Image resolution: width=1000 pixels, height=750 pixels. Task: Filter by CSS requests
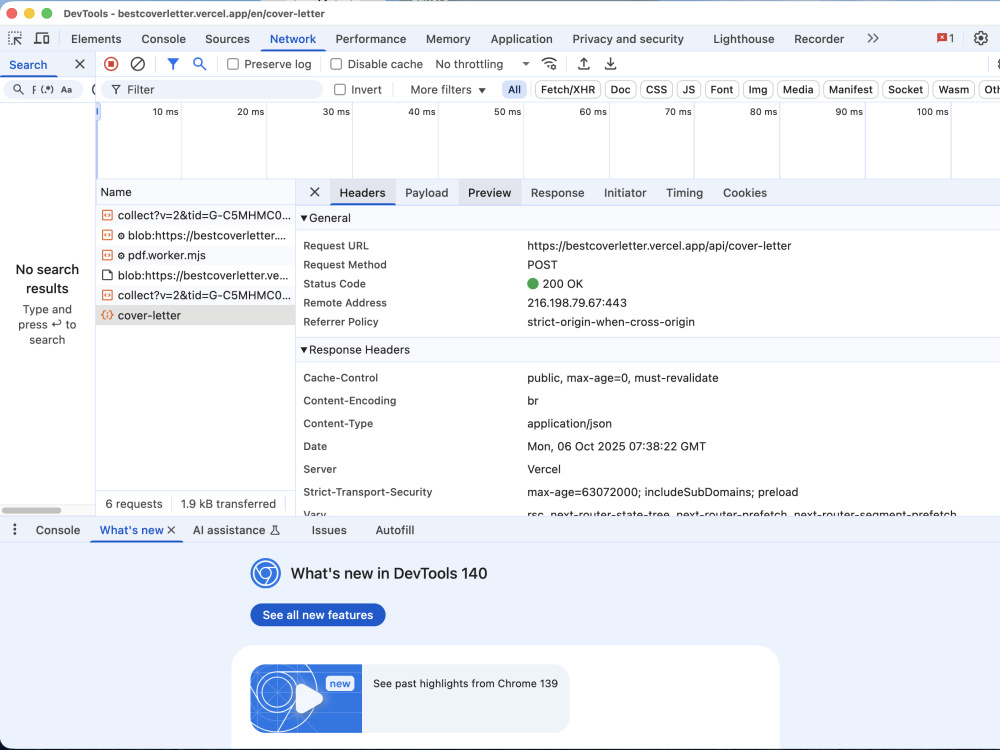tap(656, 89)
